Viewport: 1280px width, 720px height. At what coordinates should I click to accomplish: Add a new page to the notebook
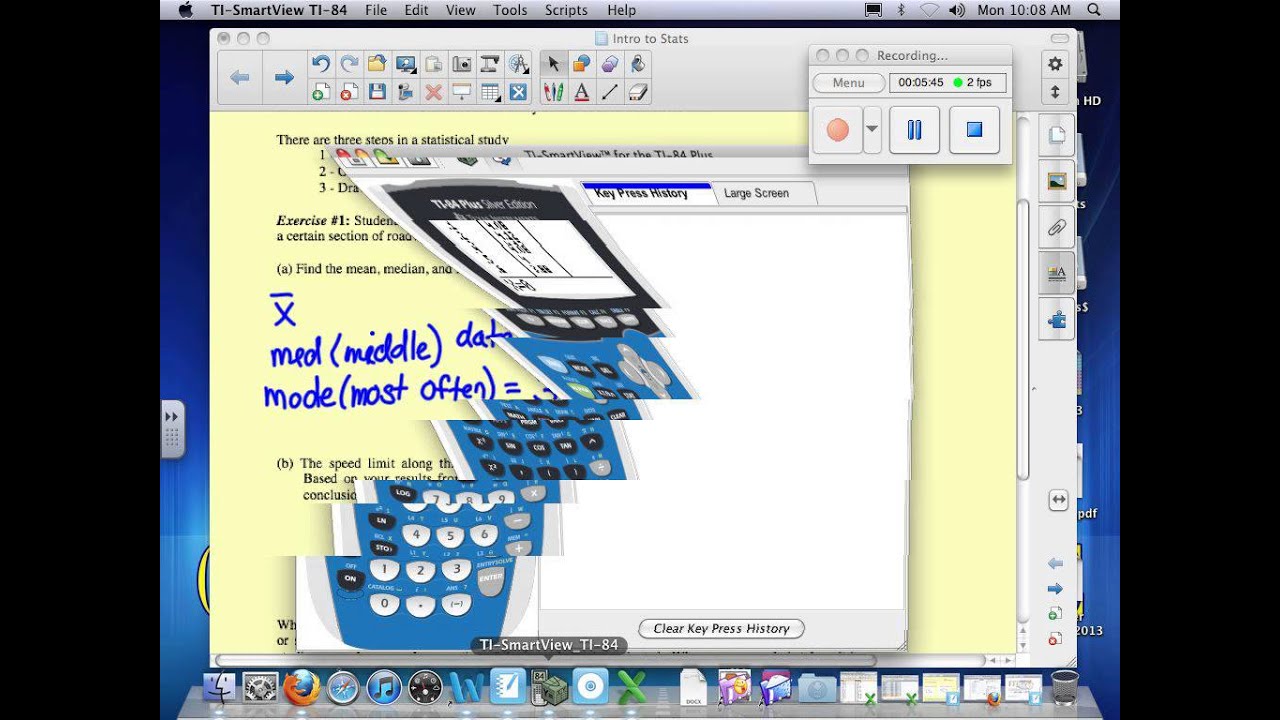tap(321, 92)
